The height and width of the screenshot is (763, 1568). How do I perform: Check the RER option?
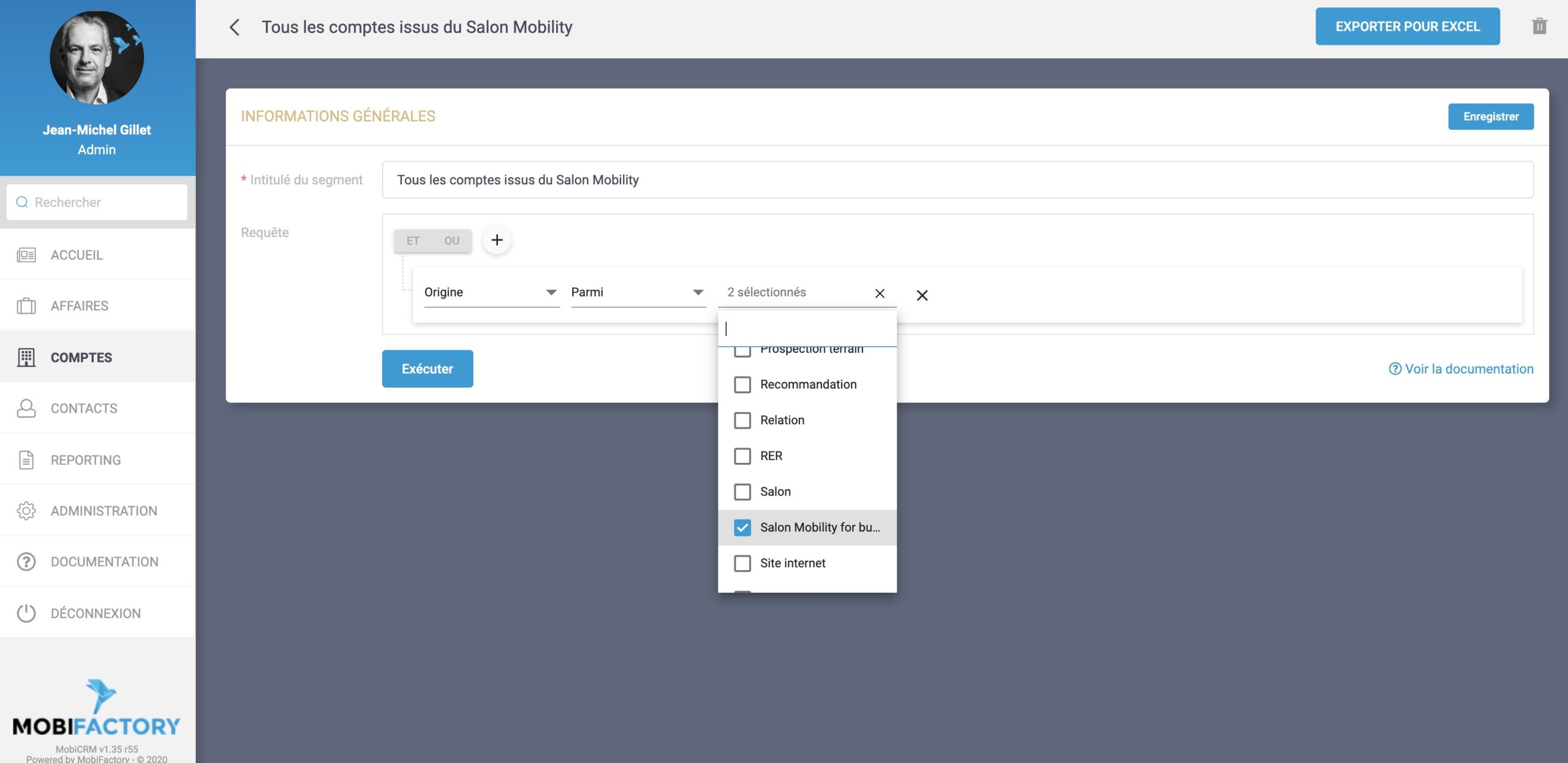[x=742, y=456]
